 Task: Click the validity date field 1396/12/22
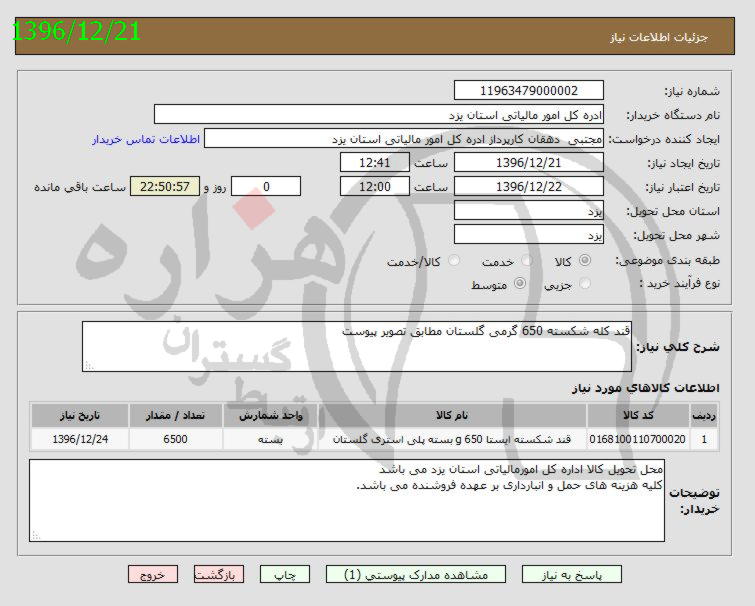tap(529, 186)
